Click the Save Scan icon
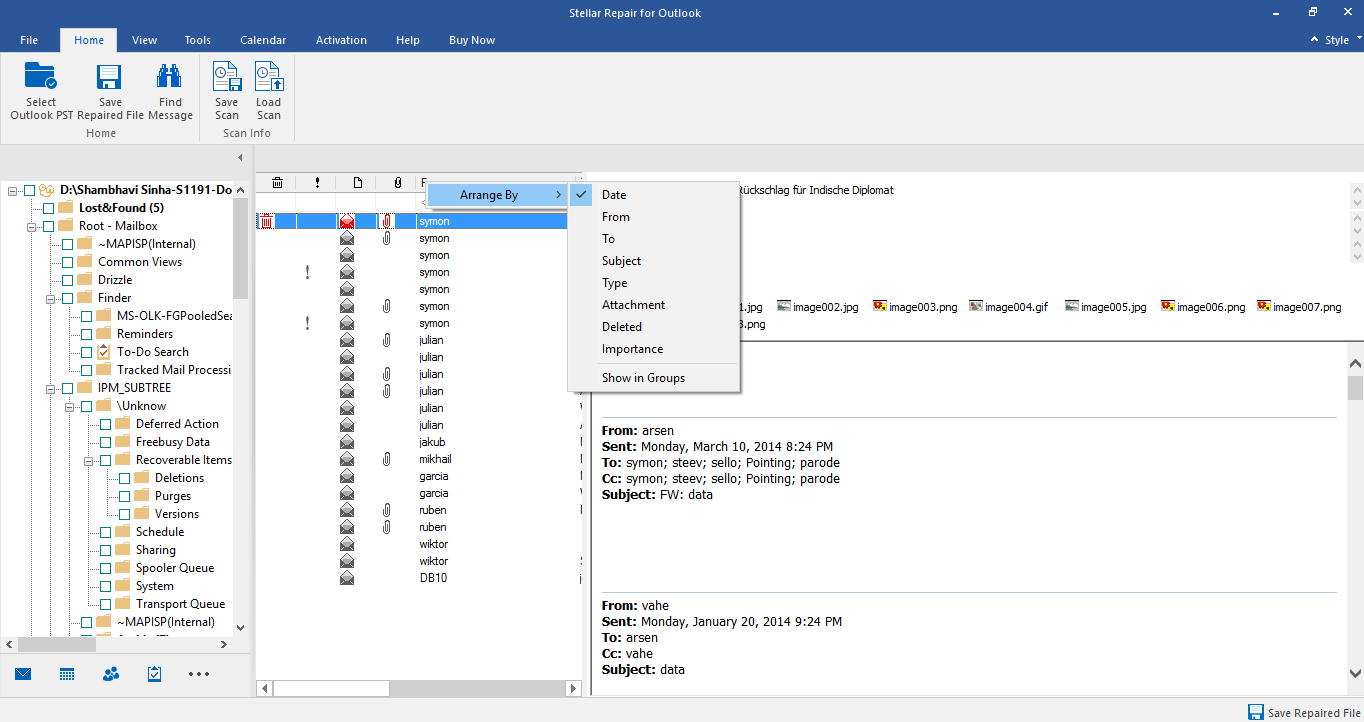This screenshot has width=1364, height=722. click(227, 78)
